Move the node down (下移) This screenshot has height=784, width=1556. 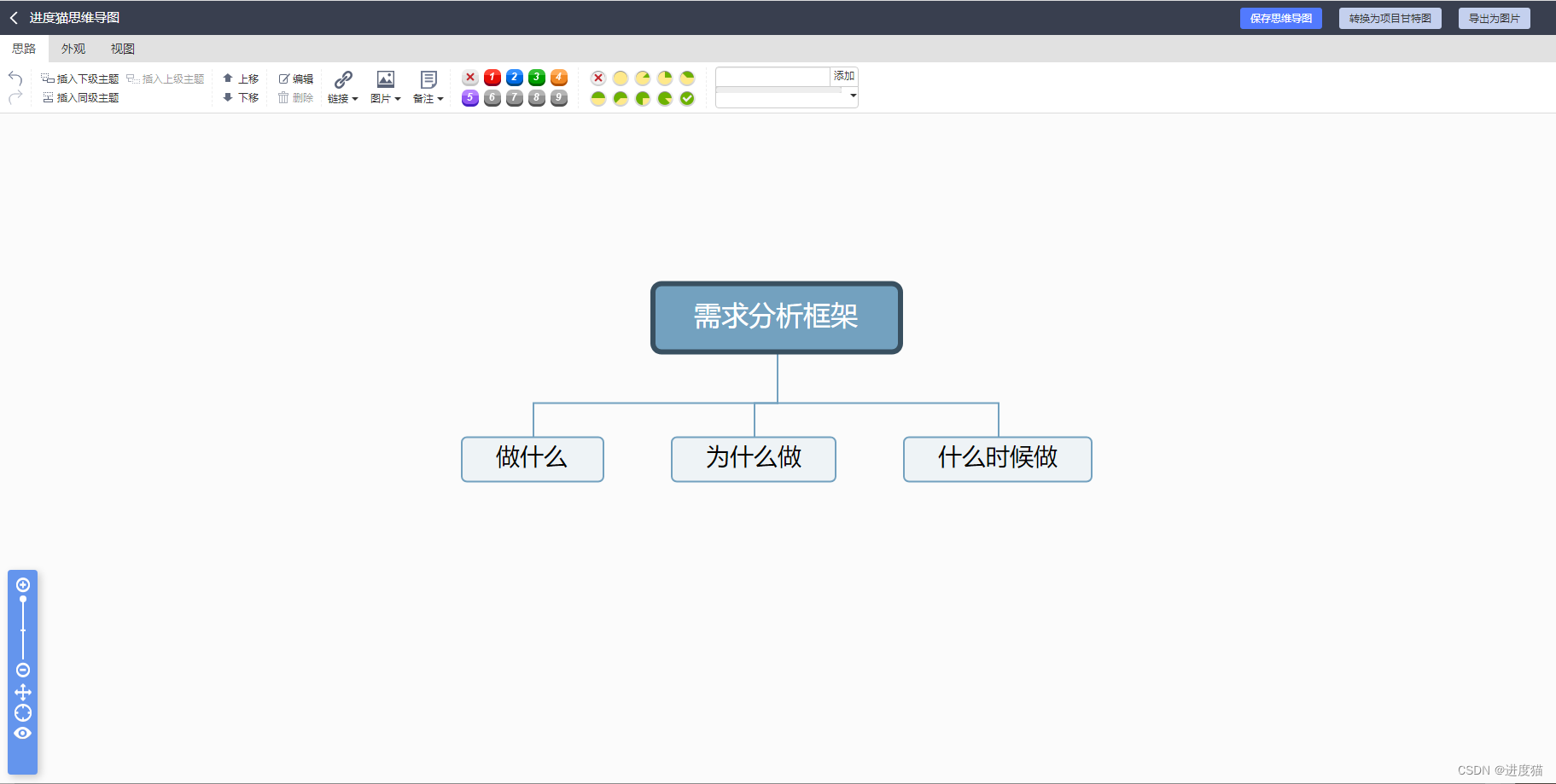241,98
